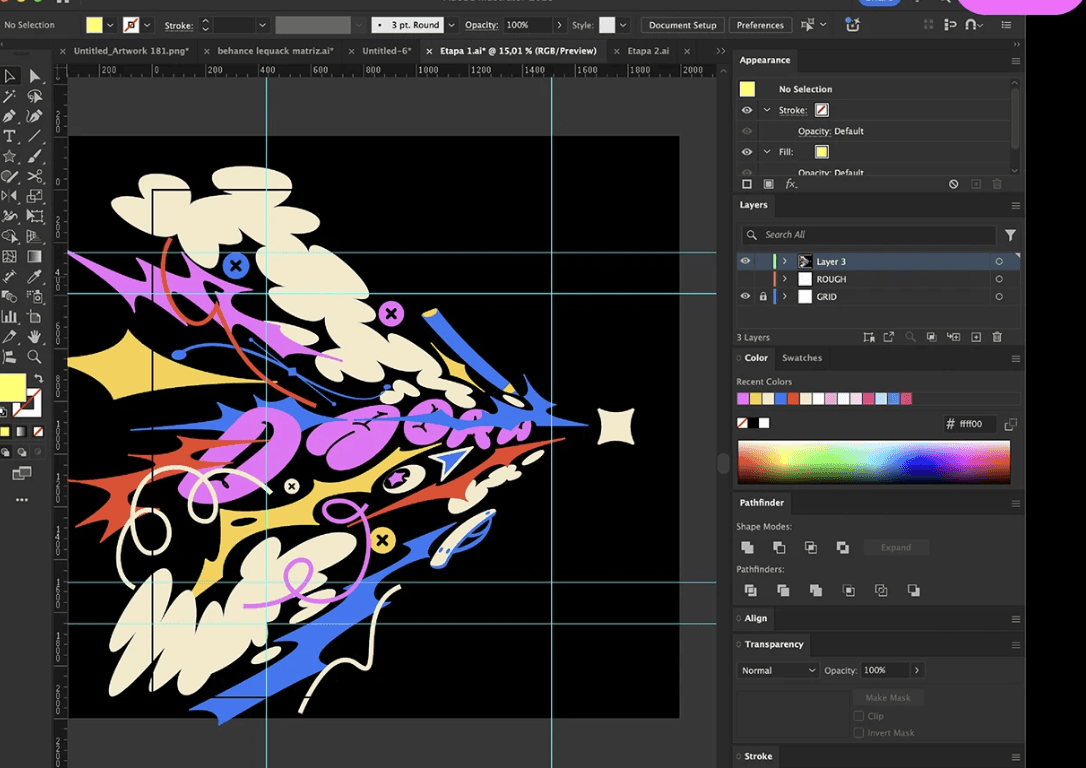Select the Type tool
The image size is (1086, 768).
click(x=10, y=136)
